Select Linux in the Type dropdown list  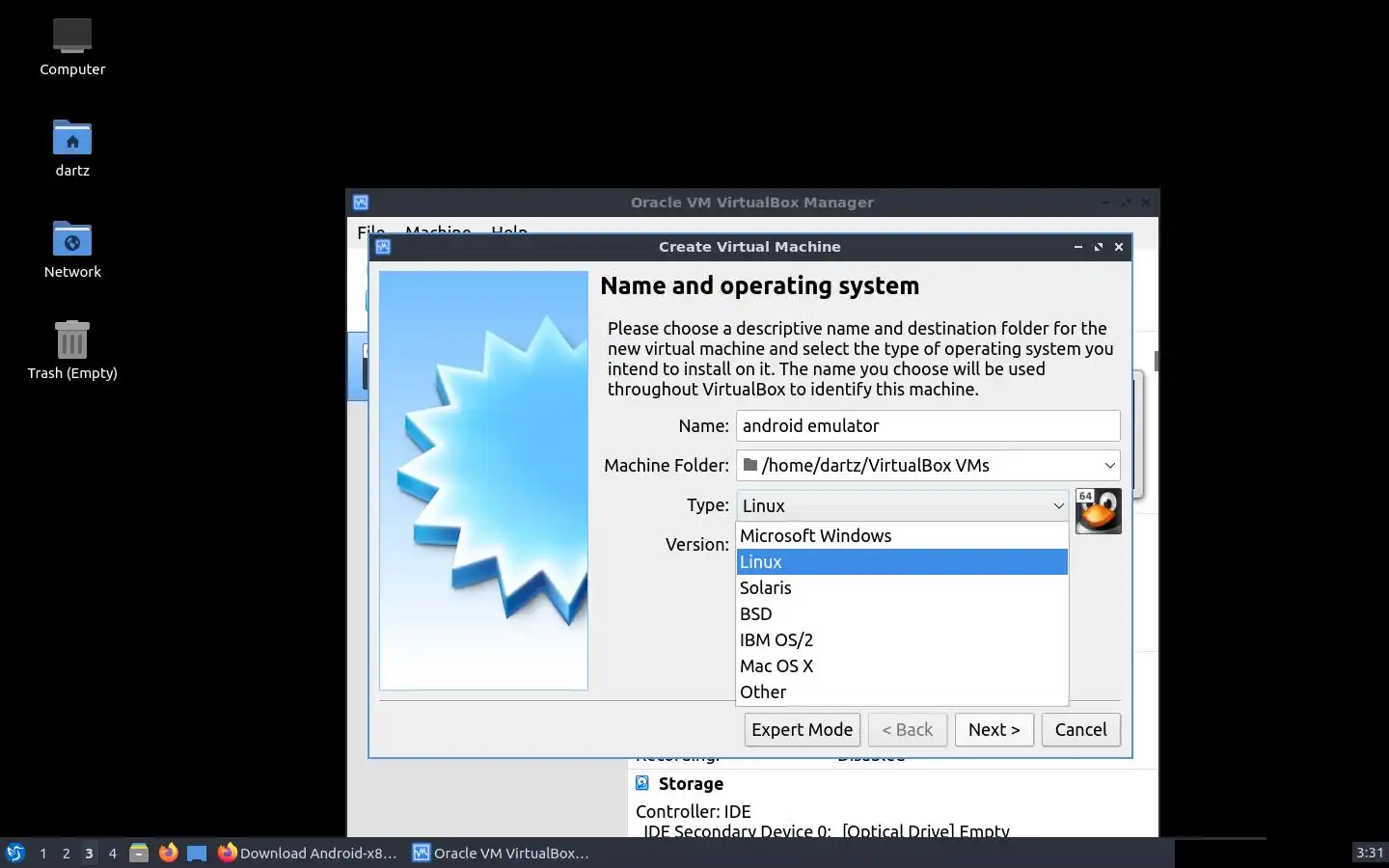(902, 561)
